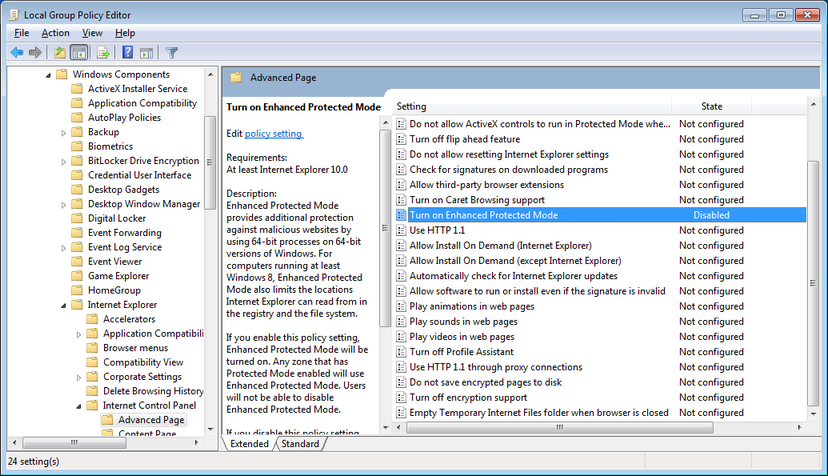Viewport: 828px width, 476px height.
Task: Expand the BitLocker Drive Encryption node
Action: 64,162
